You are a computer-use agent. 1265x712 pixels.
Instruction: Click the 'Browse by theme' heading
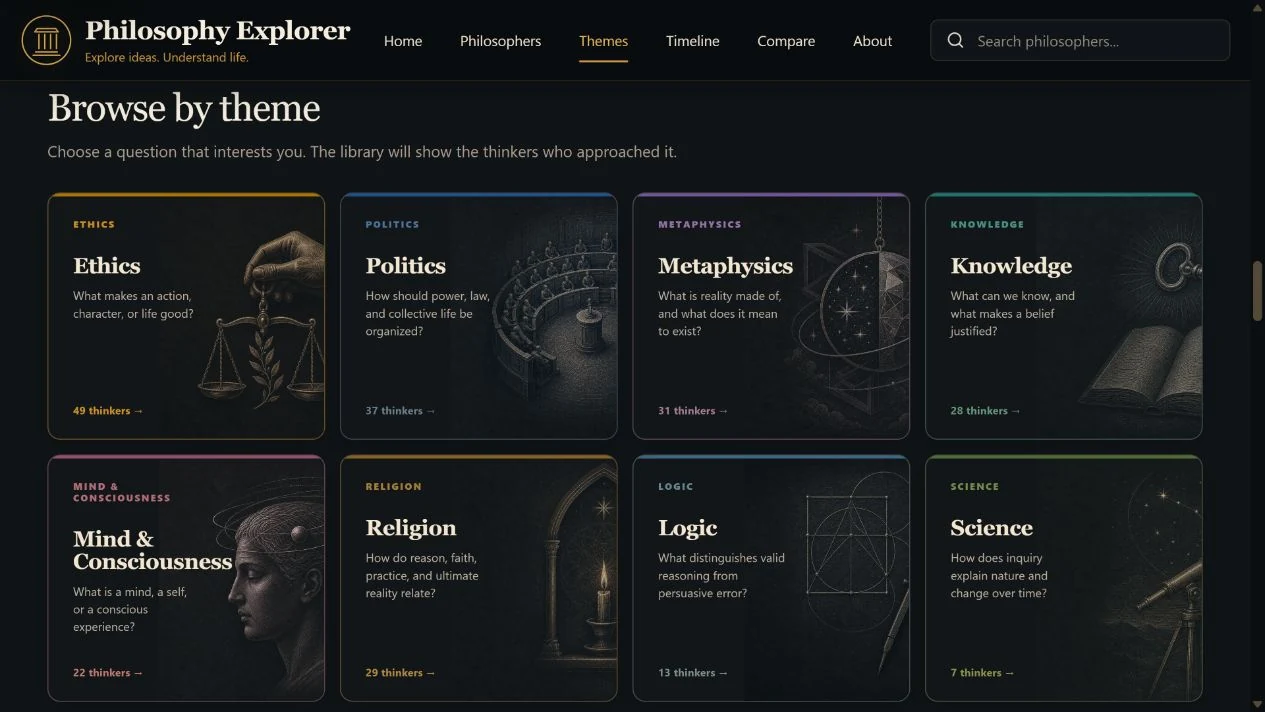[184, 108]
